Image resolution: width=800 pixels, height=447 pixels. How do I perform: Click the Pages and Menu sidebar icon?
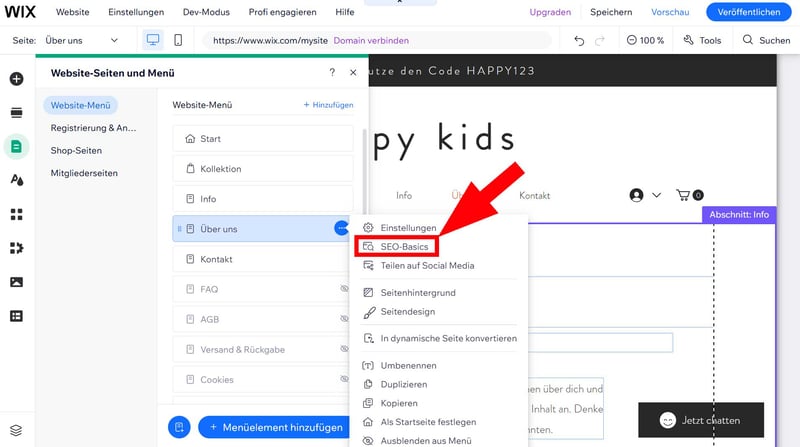[x=16, y=146]
